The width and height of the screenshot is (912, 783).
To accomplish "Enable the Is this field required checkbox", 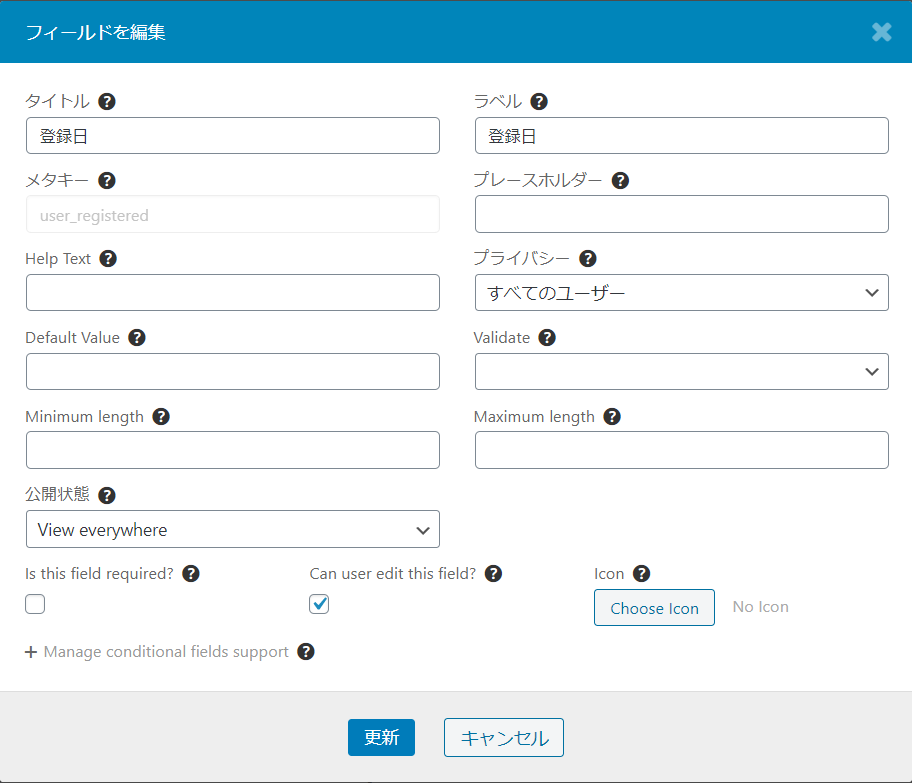I will point(35,604).
